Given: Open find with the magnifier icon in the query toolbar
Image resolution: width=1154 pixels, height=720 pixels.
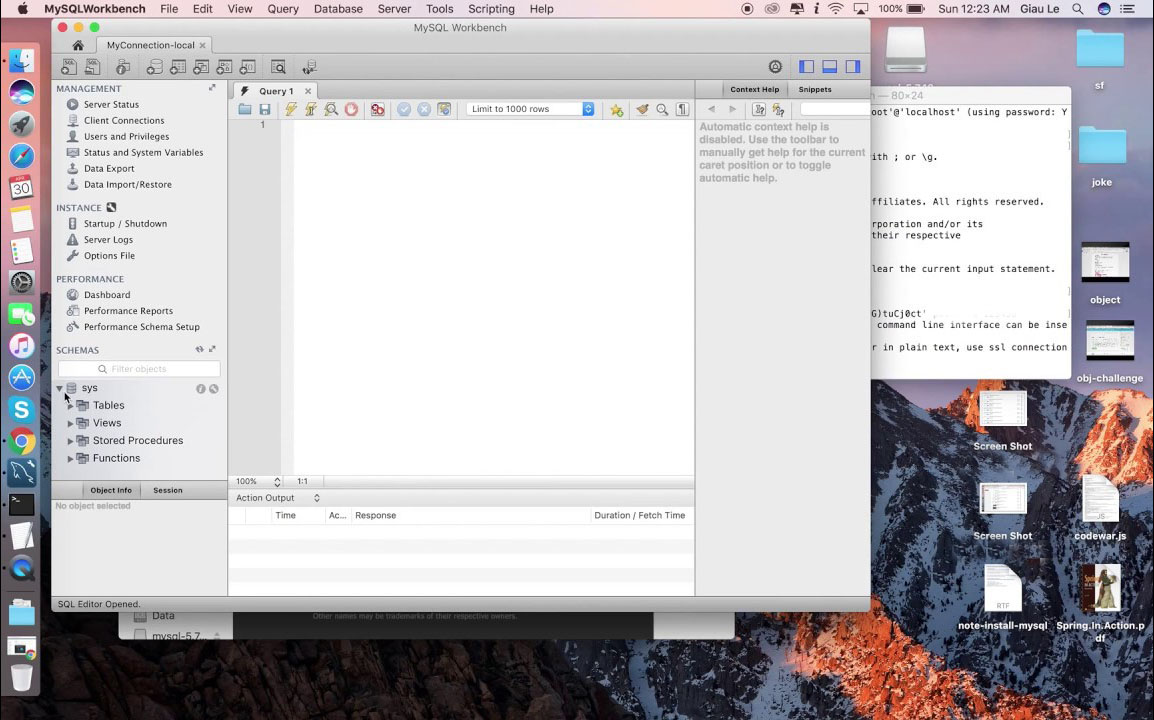Looking at the screenshot, I should coord(662,109).
